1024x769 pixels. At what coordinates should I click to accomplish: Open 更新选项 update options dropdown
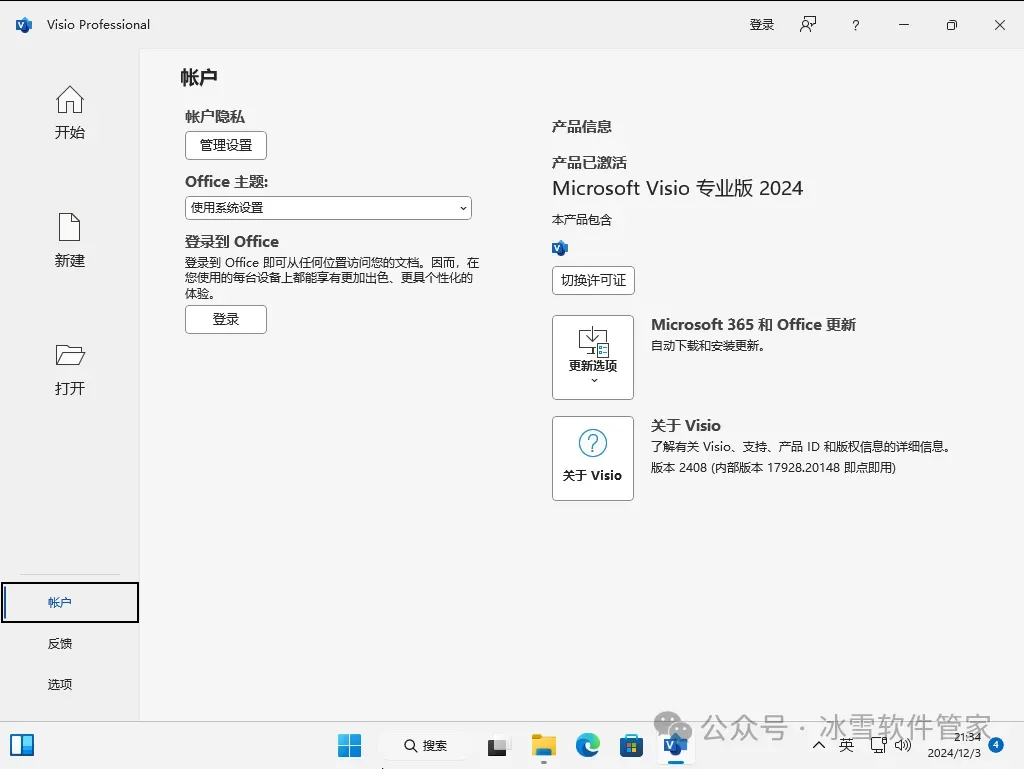593,357
